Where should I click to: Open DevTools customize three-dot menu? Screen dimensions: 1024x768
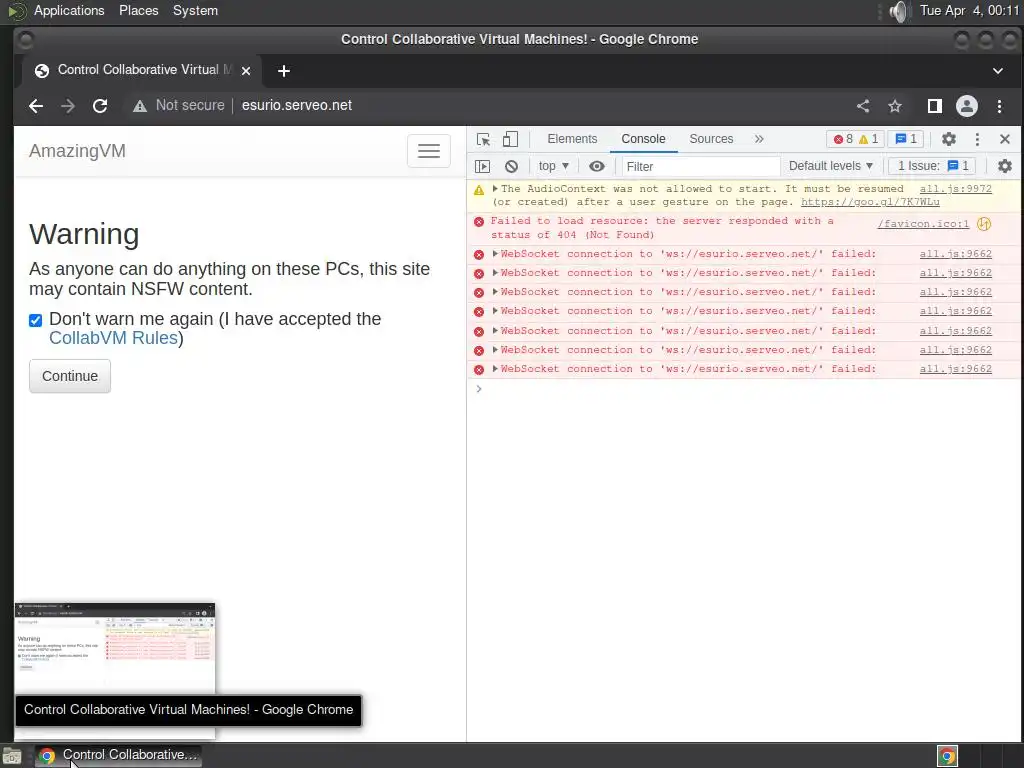(x=977, y=139)
